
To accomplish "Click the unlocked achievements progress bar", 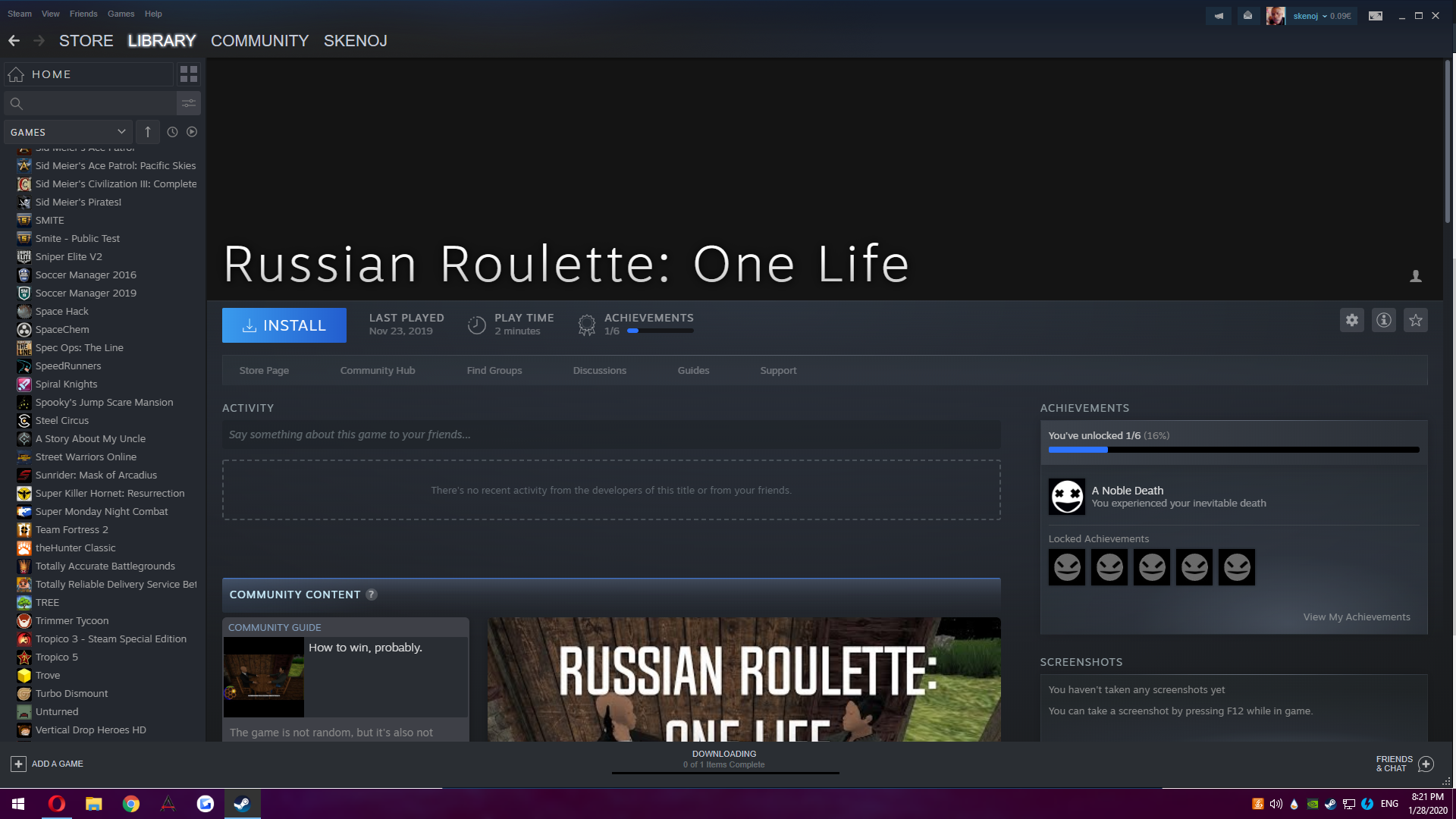I will tap(1234, 450).
